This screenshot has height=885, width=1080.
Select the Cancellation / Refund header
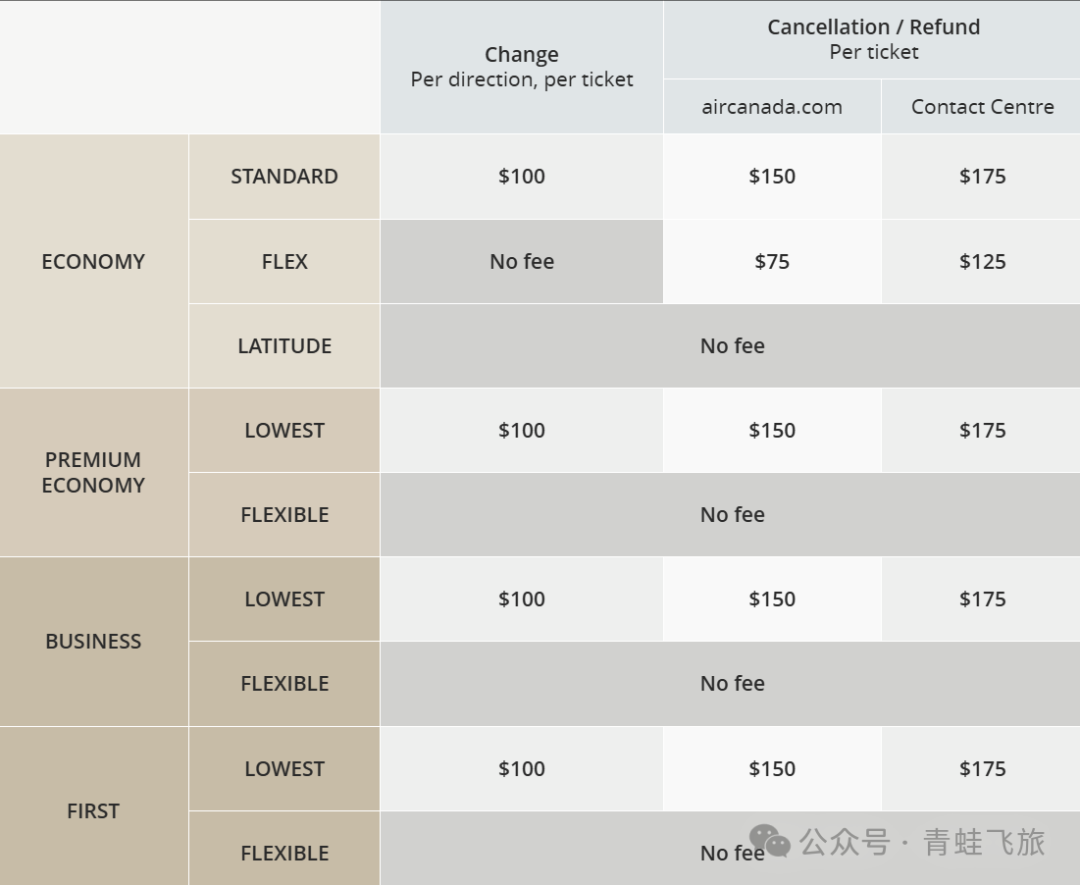click(x=873, y=39)
